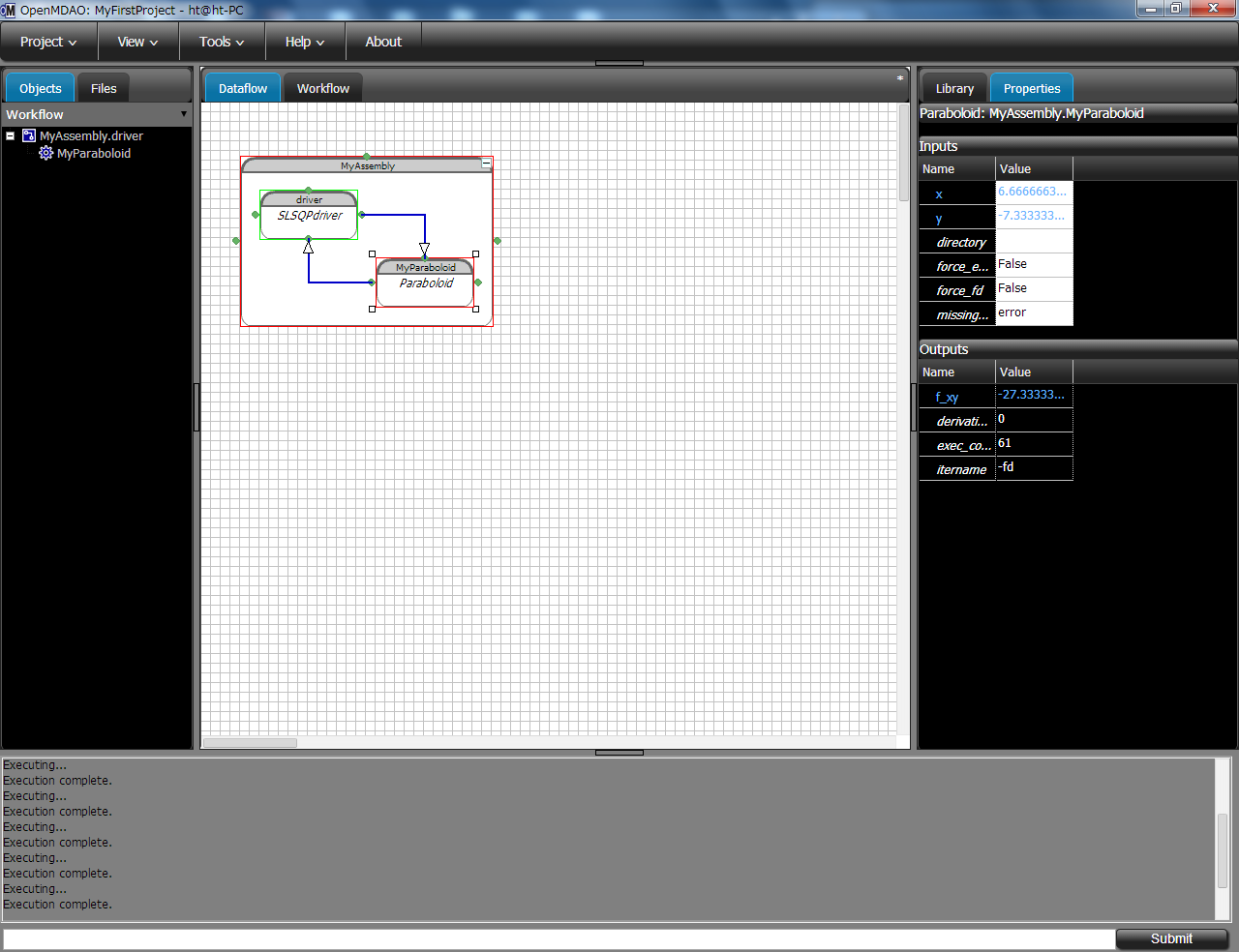Open the Help menu
The image size is (1239, 952).
coord(305,42)
